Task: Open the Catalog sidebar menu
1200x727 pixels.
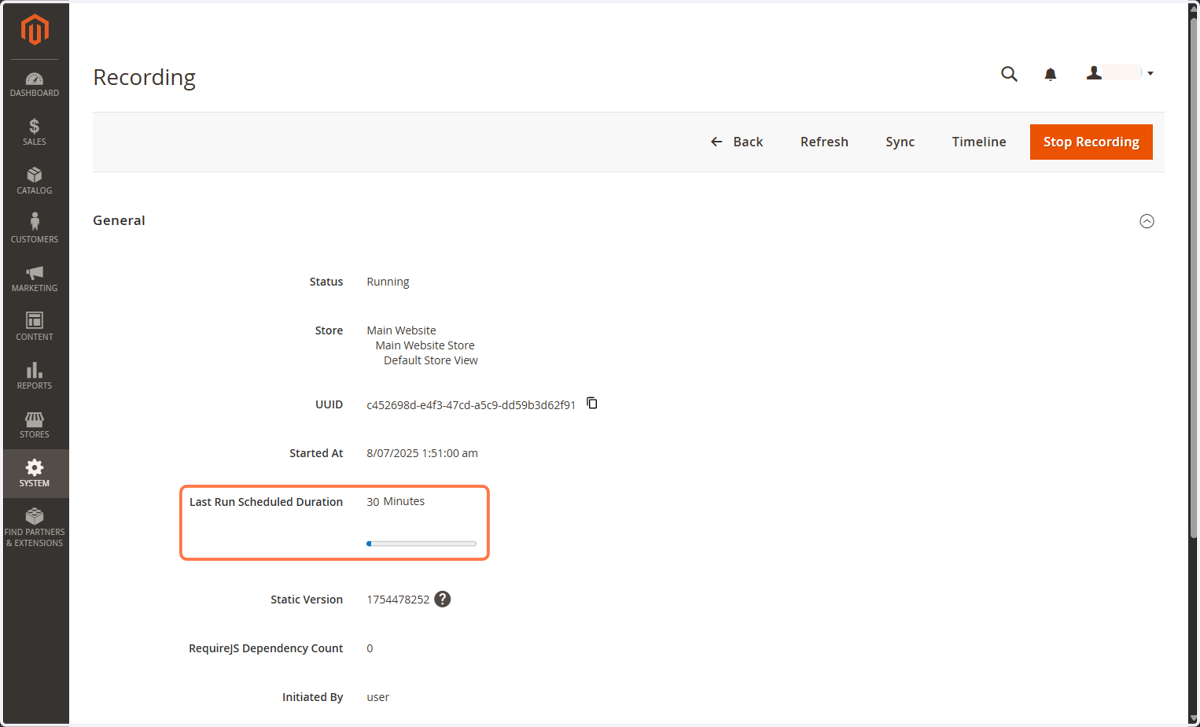Action: pos(35,182)
